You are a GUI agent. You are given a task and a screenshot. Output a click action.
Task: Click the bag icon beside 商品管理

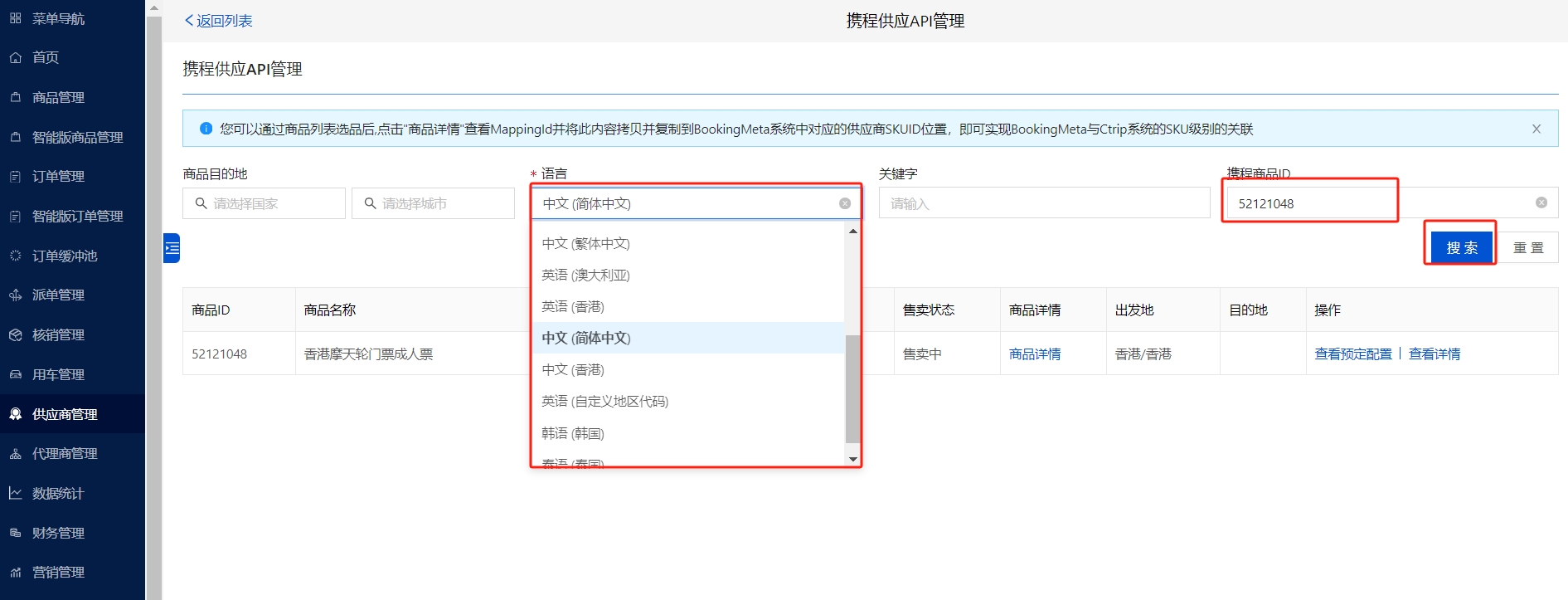(15, 97)
